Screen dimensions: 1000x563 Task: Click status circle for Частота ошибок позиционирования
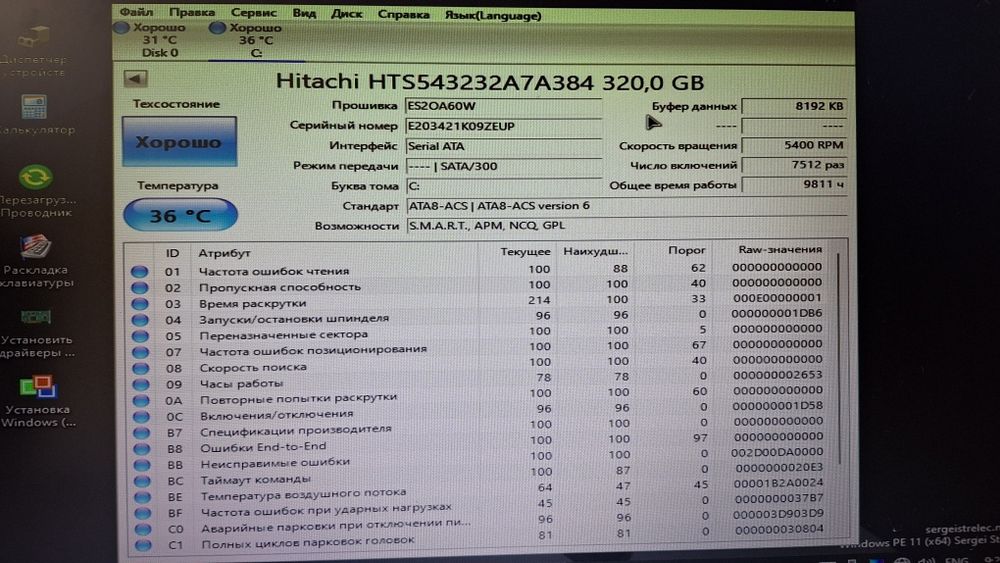(x=140, y=351)
